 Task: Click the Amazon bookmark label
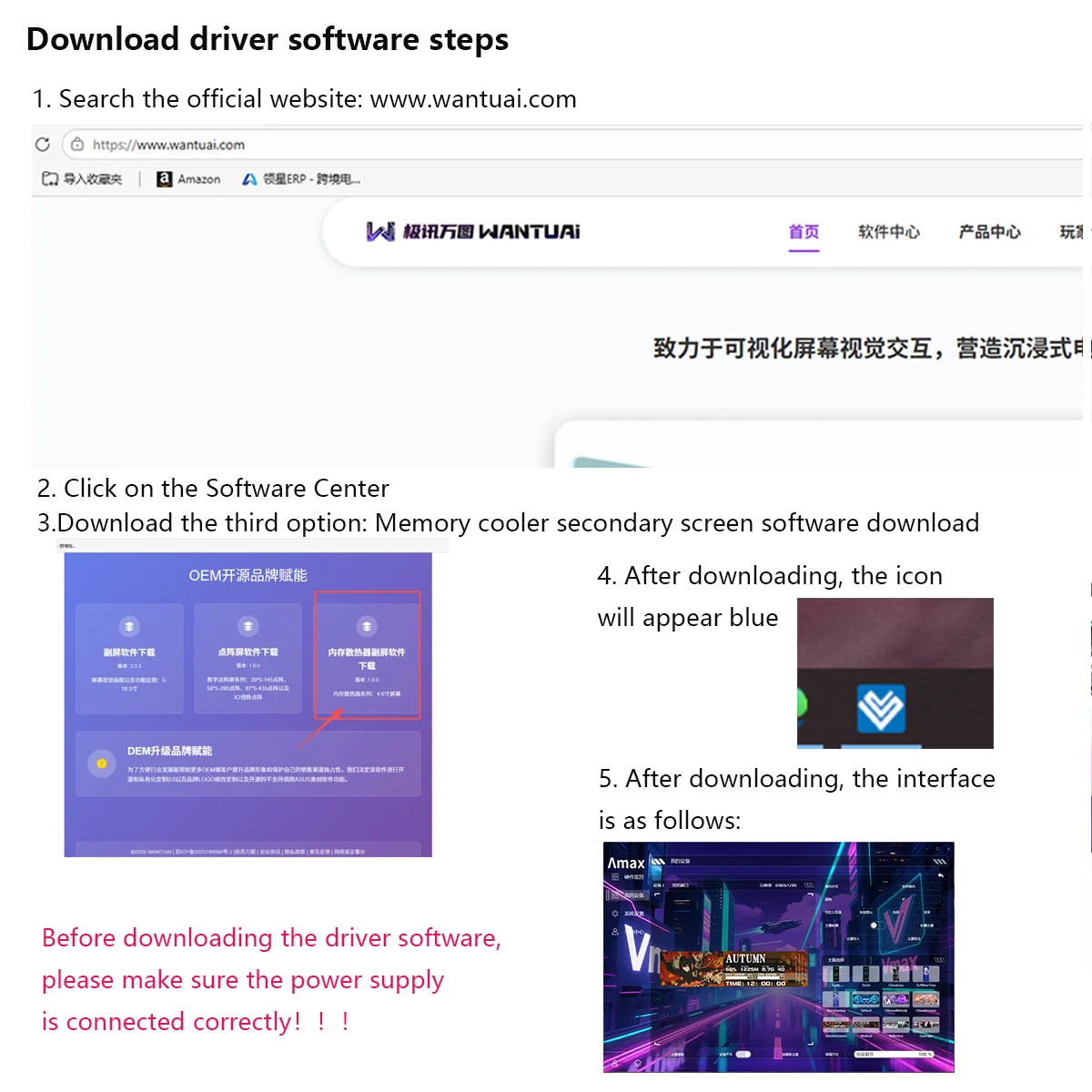pyautogui.click(x=199, y=179)
